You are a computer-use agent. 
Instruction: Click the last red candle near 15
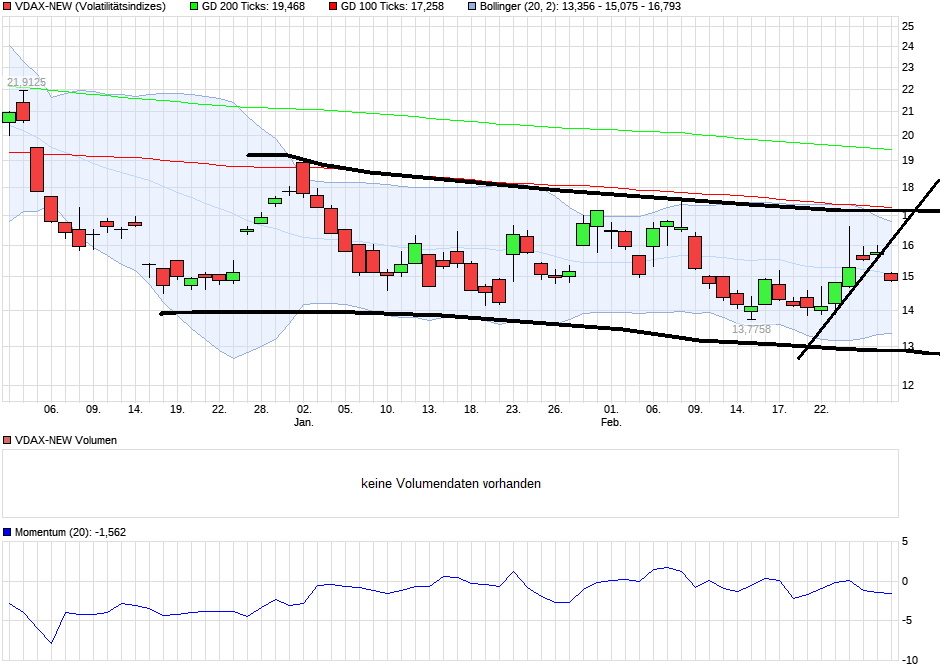click(891, 277)
